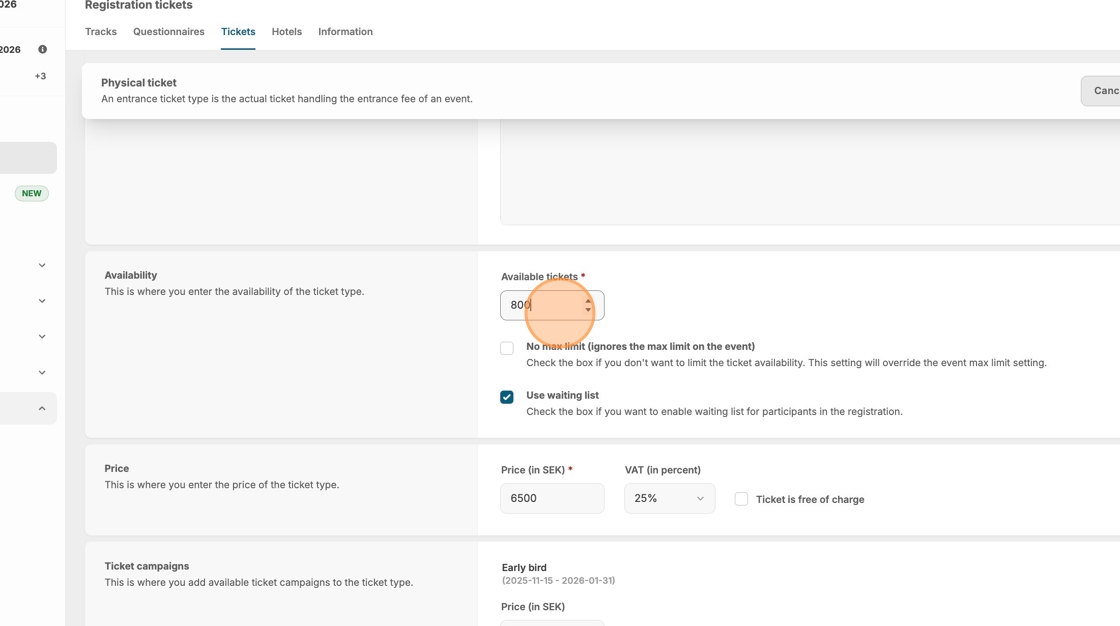Select the Information tab
The image size is (1120, 626).
(345, 32)
